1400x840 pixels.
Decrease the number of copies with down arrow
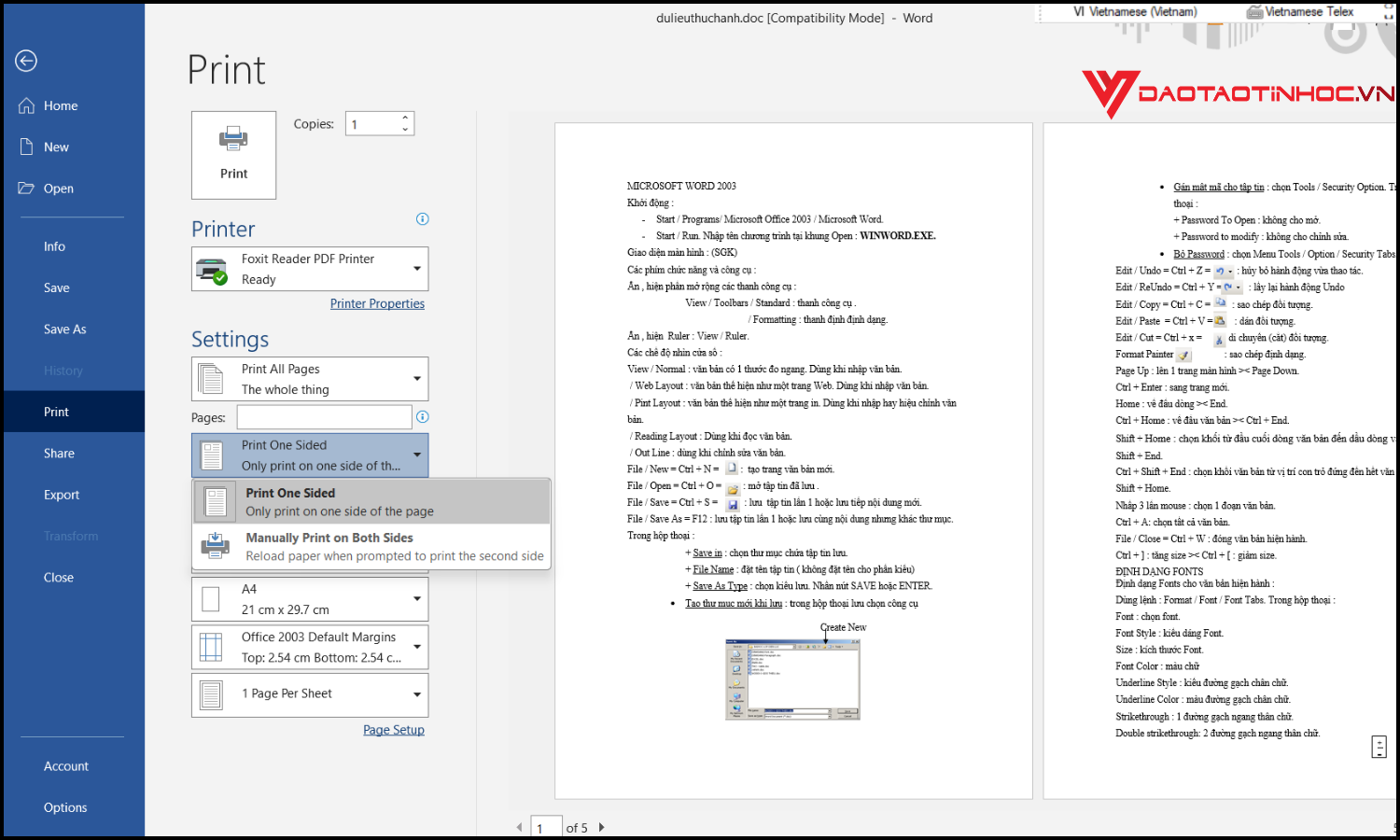(405, 130)
